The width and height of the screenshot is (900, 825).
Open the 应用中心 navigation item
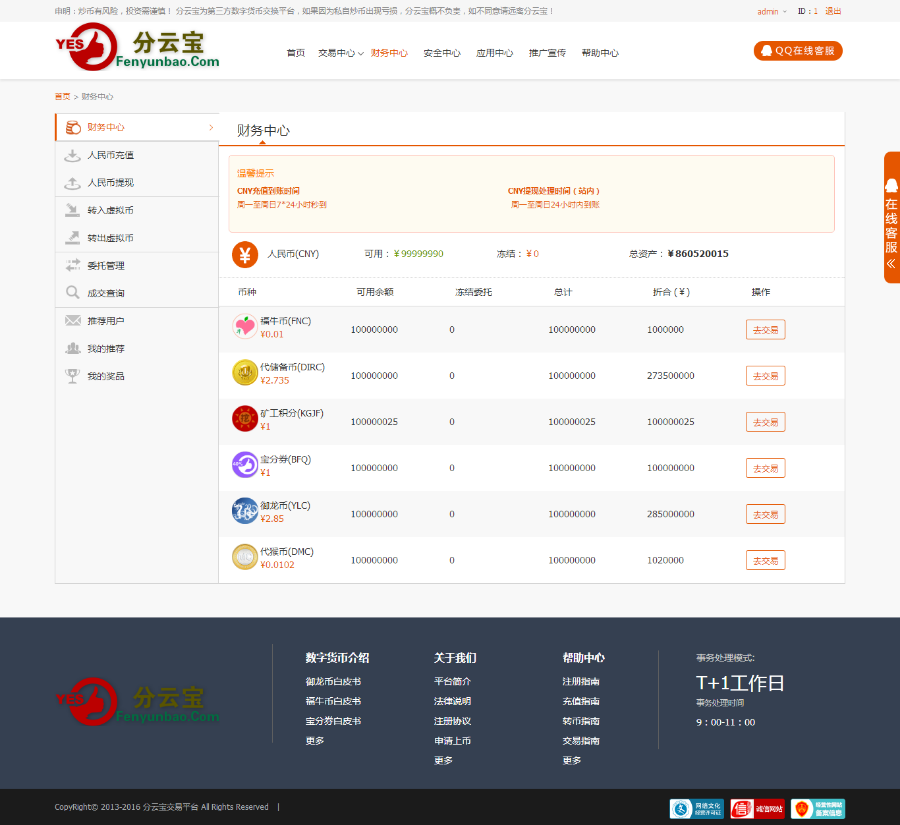pyautogui.click(x=494, y=53)
